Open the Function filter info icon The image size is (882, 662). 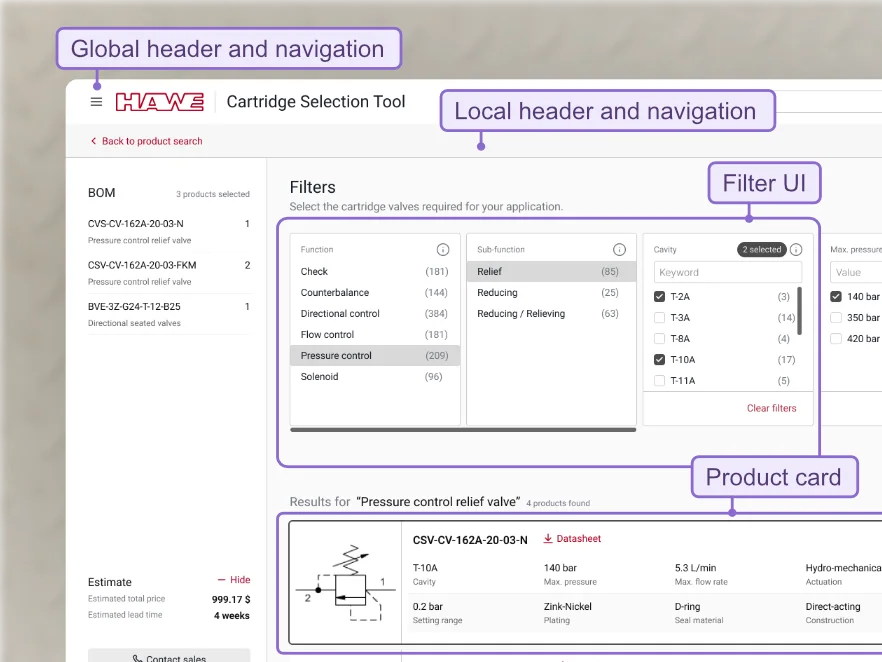(443, 249)
